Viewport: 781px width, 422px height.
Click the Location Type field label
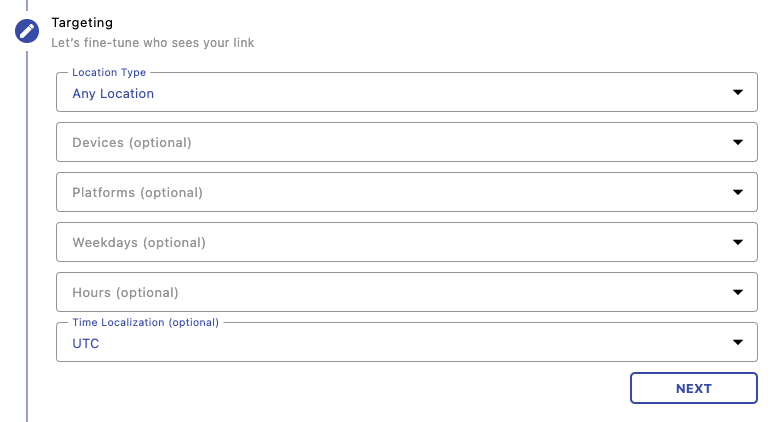[109, 73]
